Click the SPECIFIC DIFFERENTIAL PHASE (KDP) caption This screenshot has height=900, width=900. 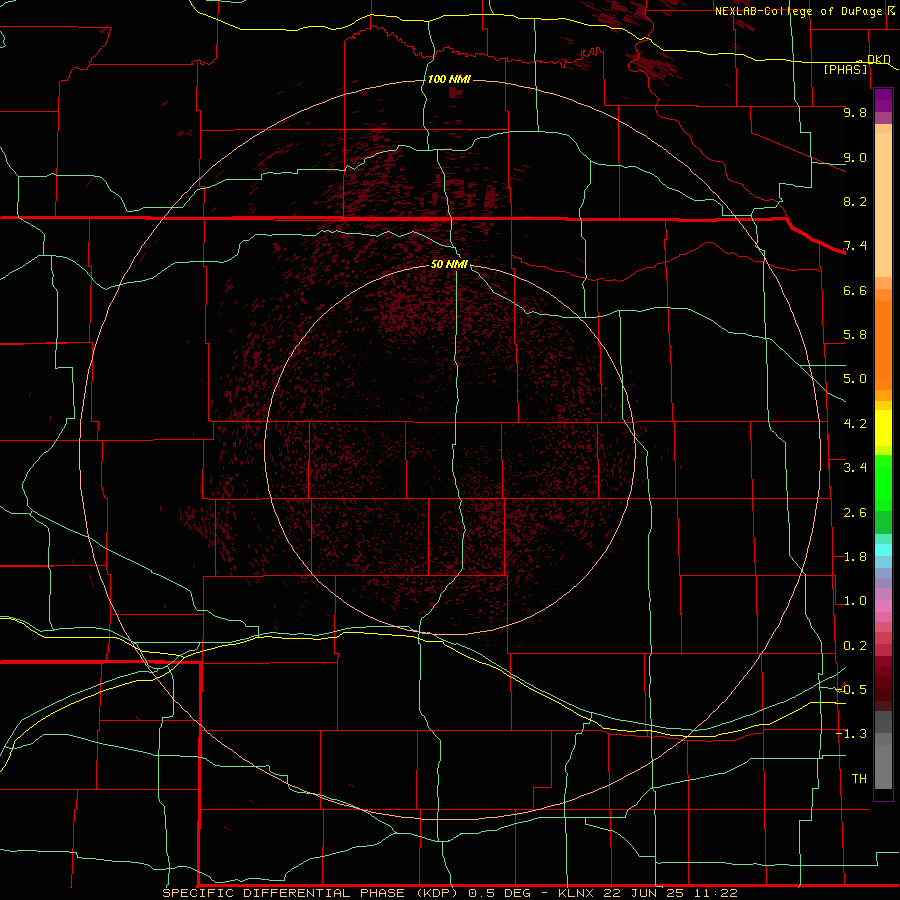click(311, 893)
